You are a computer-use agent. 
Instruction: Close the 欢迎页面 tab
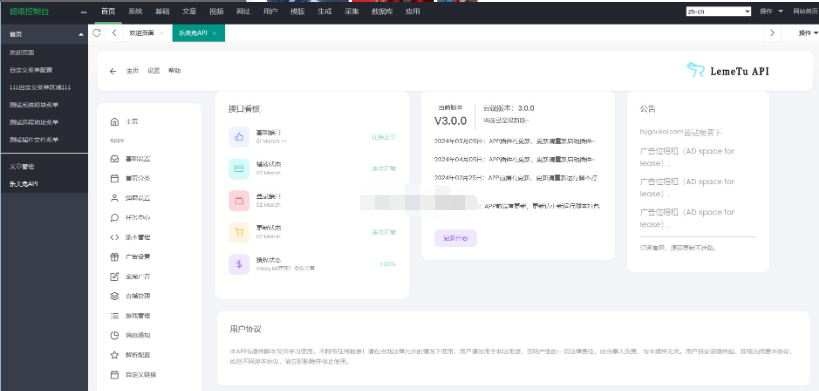pyautogui.click(x=161, y=33)
